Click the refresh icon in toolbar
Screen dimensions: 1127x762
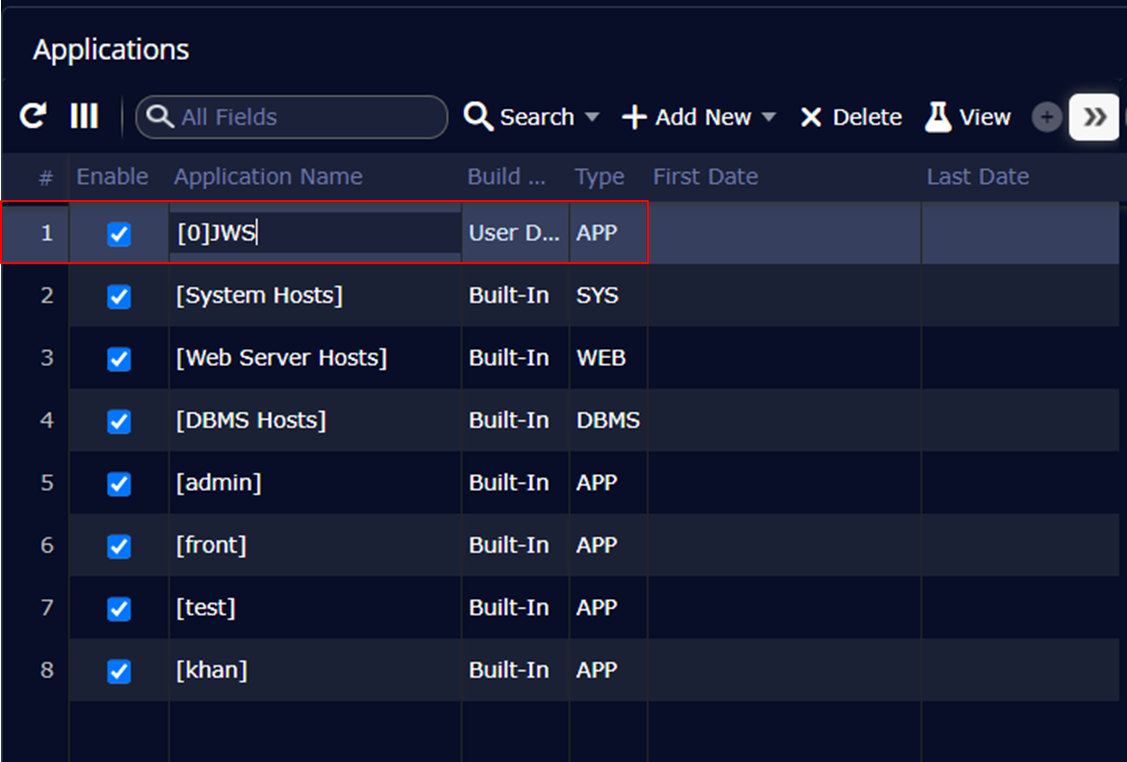pos(33,117)
